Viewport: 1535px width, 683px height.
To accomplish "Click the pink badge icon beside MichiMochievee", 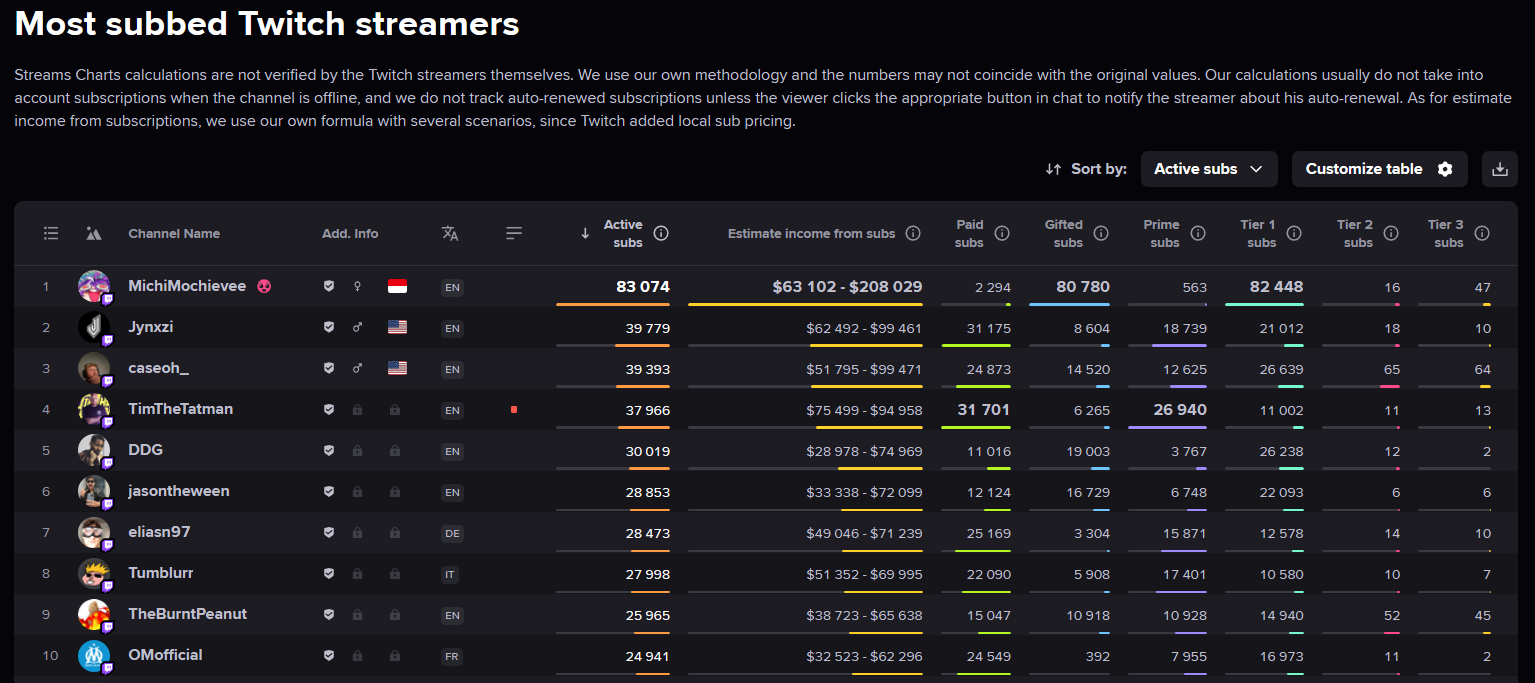I will tap(264, 286).
